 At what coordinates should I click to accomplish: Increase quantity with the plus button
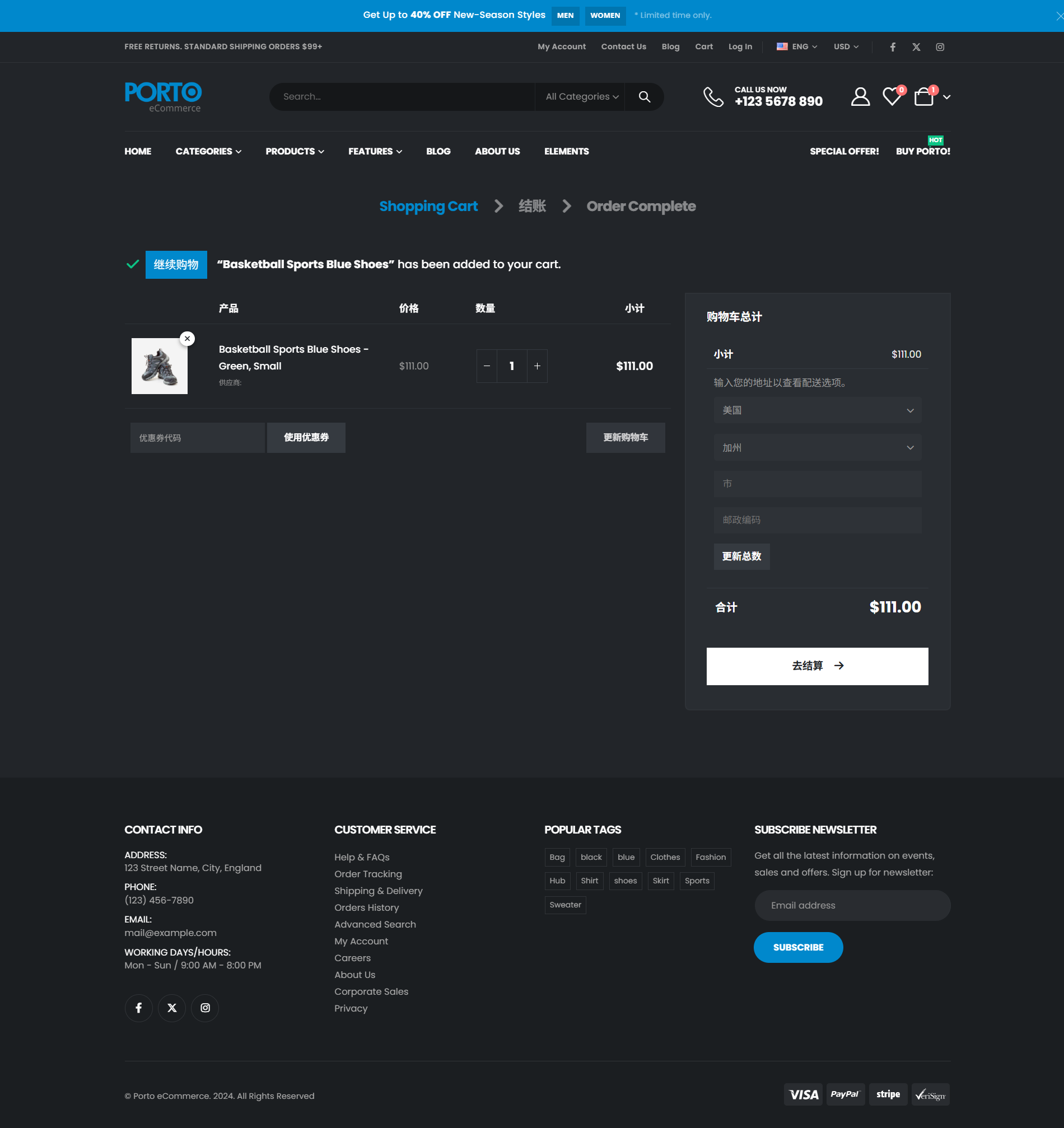click(537, 366)
